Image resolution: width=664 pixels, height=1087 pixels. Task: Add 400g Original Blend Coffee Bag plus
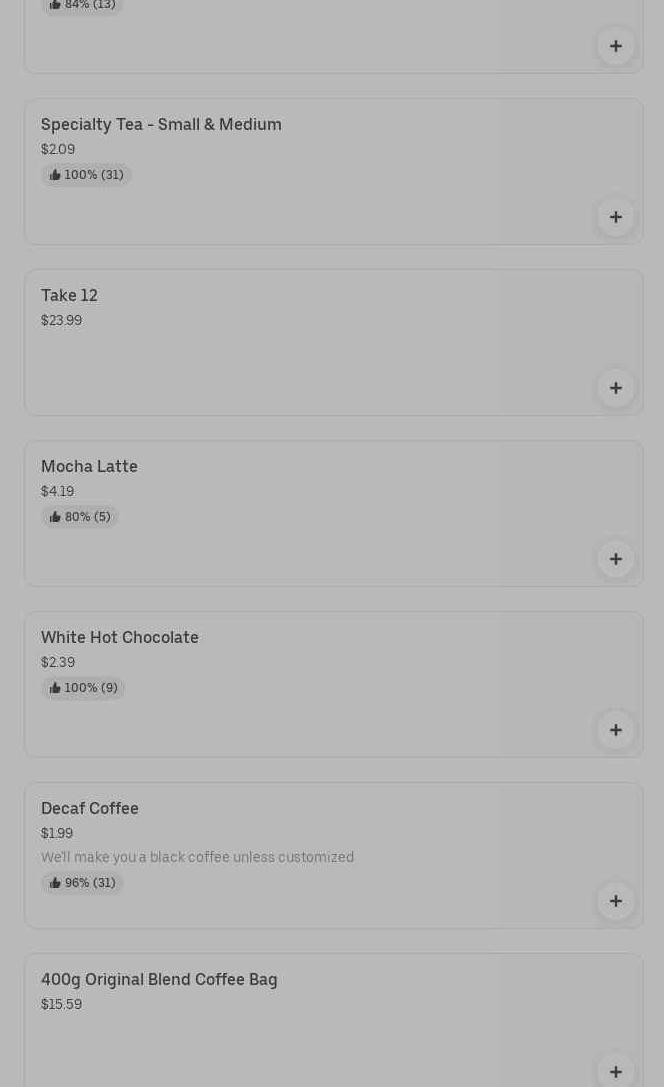point(615,1072)
